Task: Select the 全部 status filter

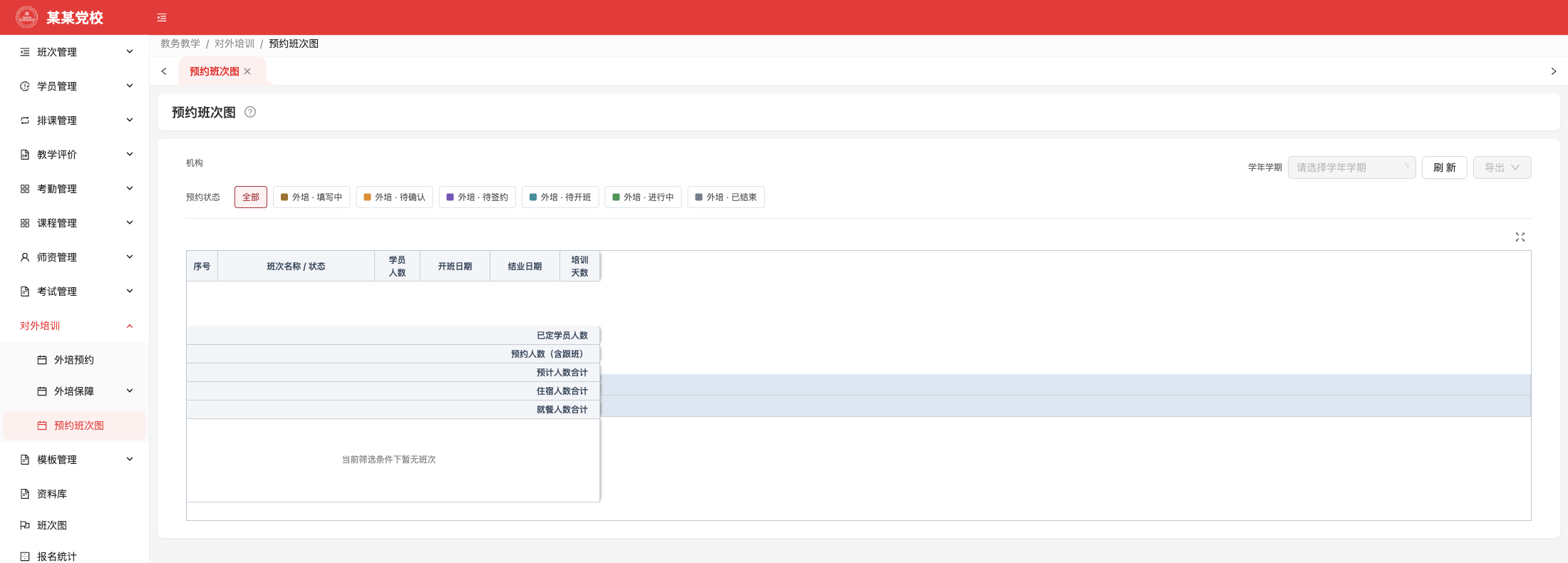Action: (x=251, y=197)
